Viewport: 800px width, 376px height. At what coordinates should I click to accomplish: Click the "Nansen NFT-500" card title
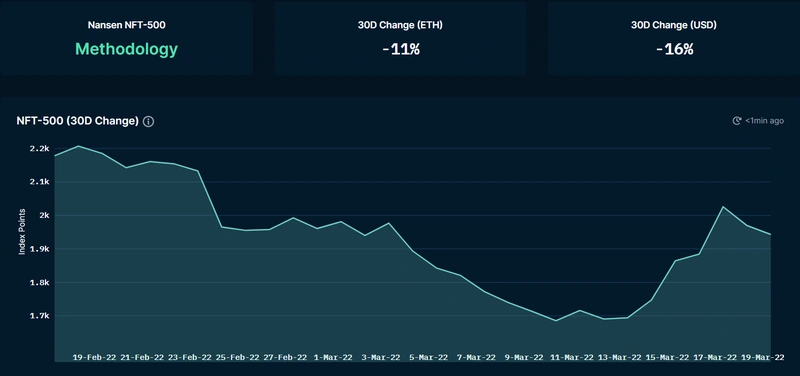(127, 25)
